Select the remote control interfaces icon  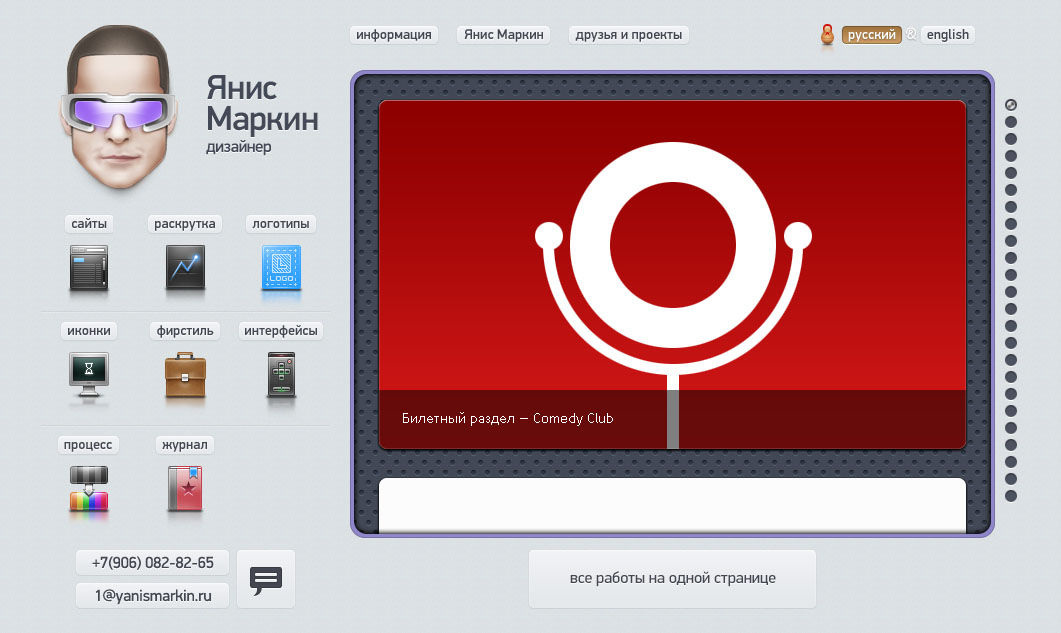coord(281,374)
